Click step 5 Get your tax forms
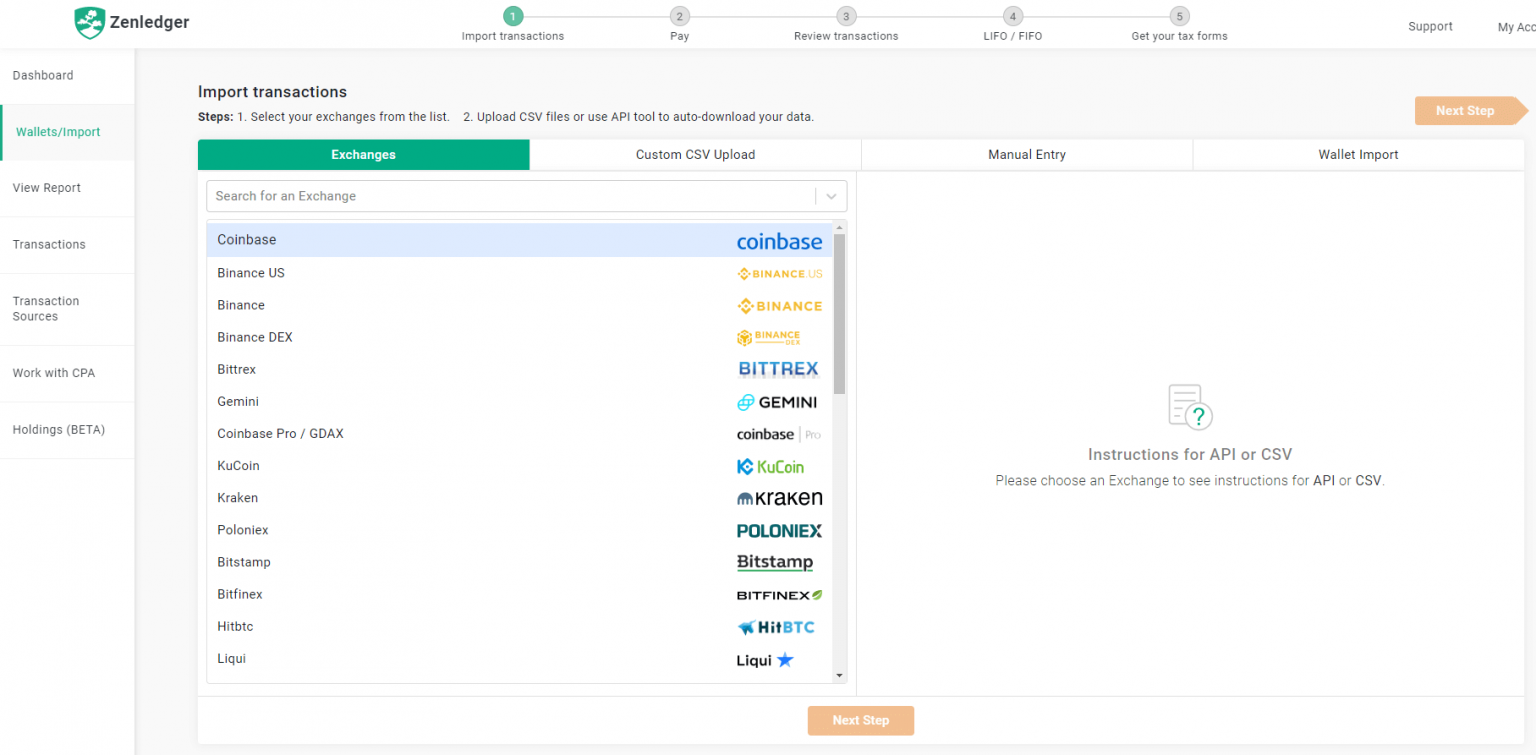The width and height of the screenshot is (1536, 755). 1179,25
